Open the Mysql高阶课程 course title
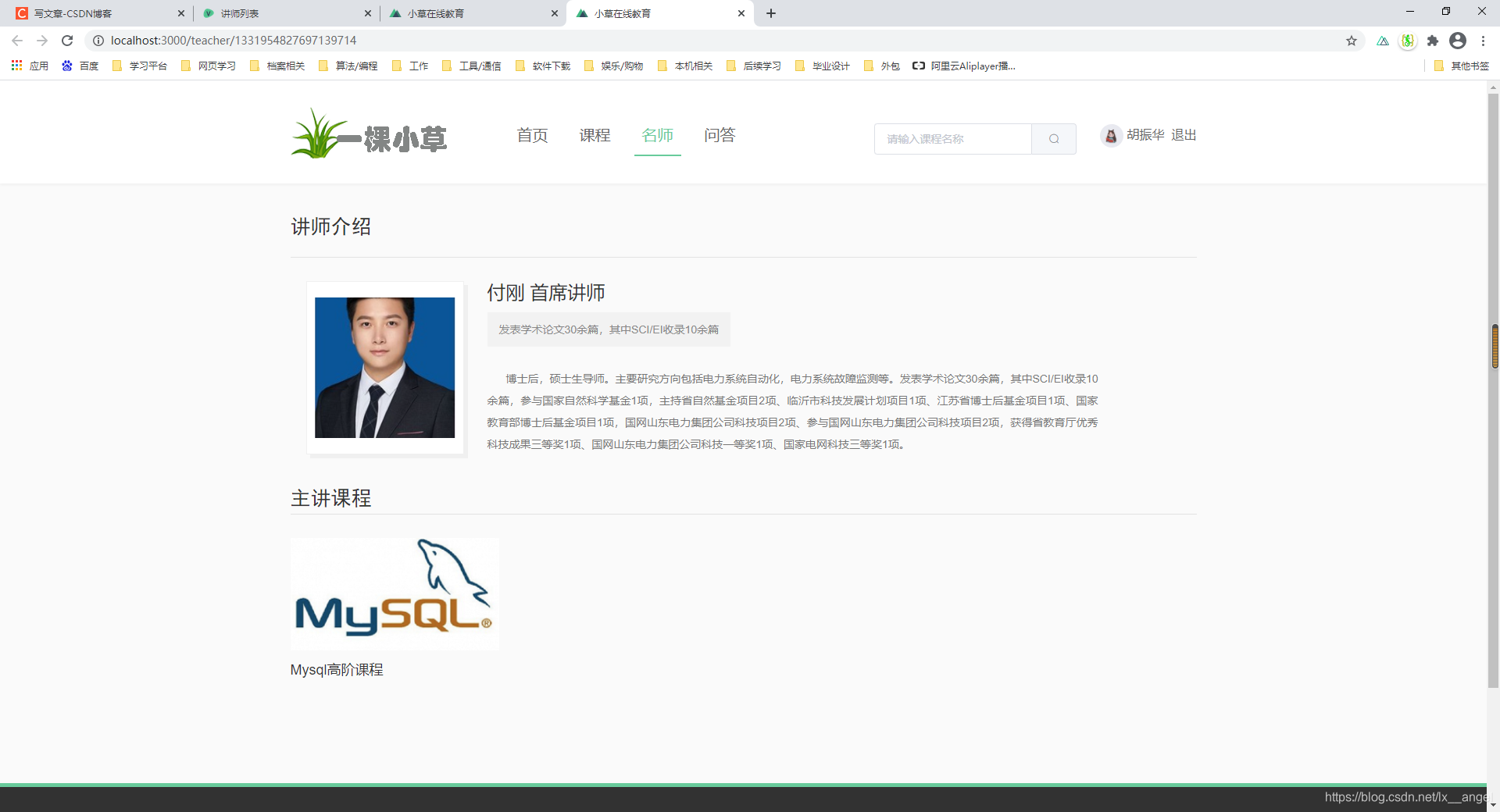 click(x=337, y=670)
